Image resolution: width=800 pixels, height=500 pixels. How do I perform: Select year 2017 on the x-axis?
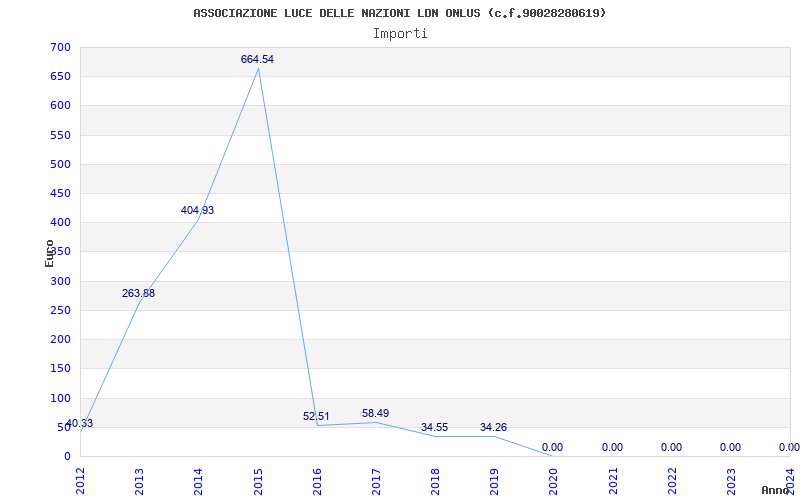(376, 481)
